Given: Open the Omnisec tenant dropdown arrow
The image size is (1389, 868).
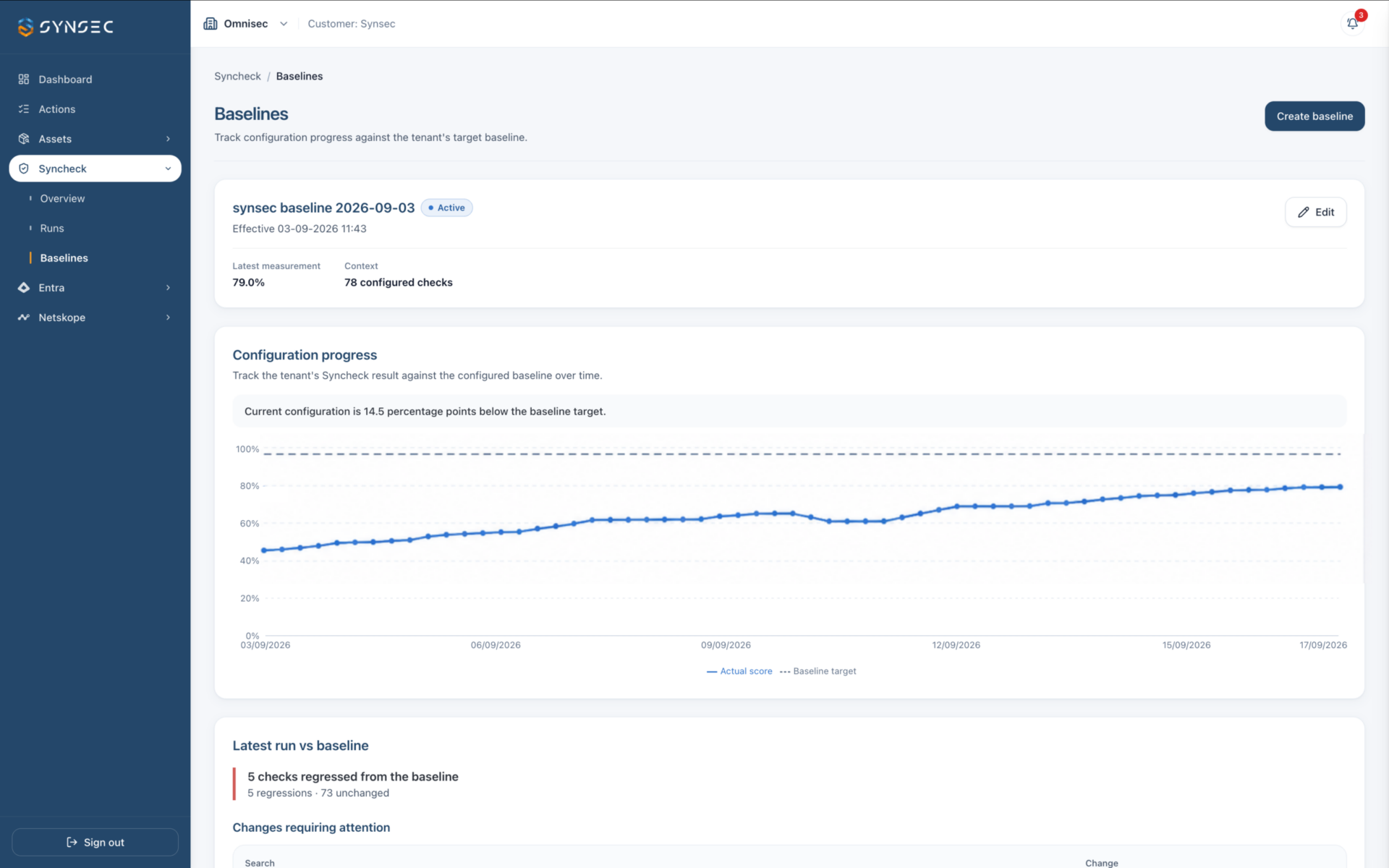Looking at the screenshot, I should (284, 23).
